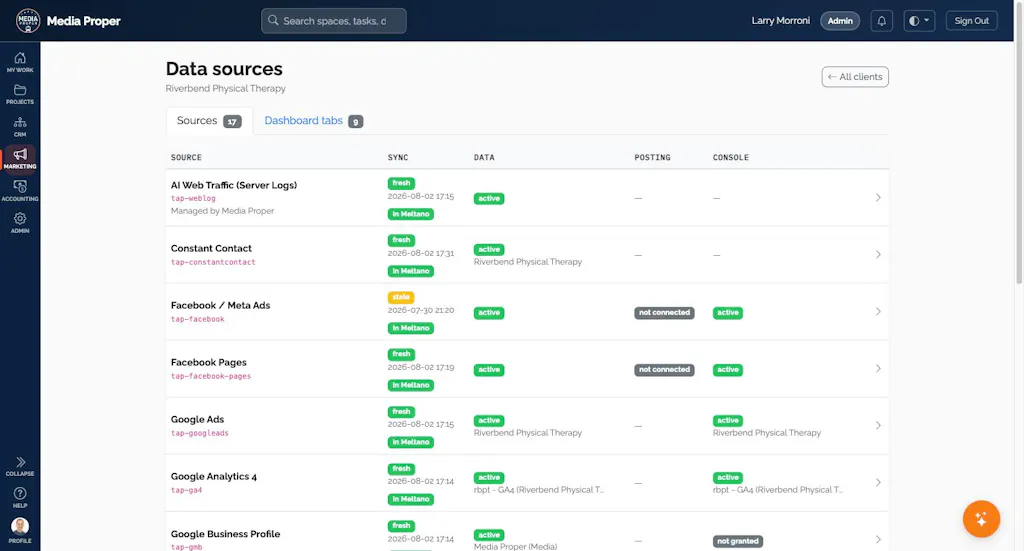Click the Constant Contact source name
The width and height of the screenshot is (1024, 551).
(x=211, y=249)
